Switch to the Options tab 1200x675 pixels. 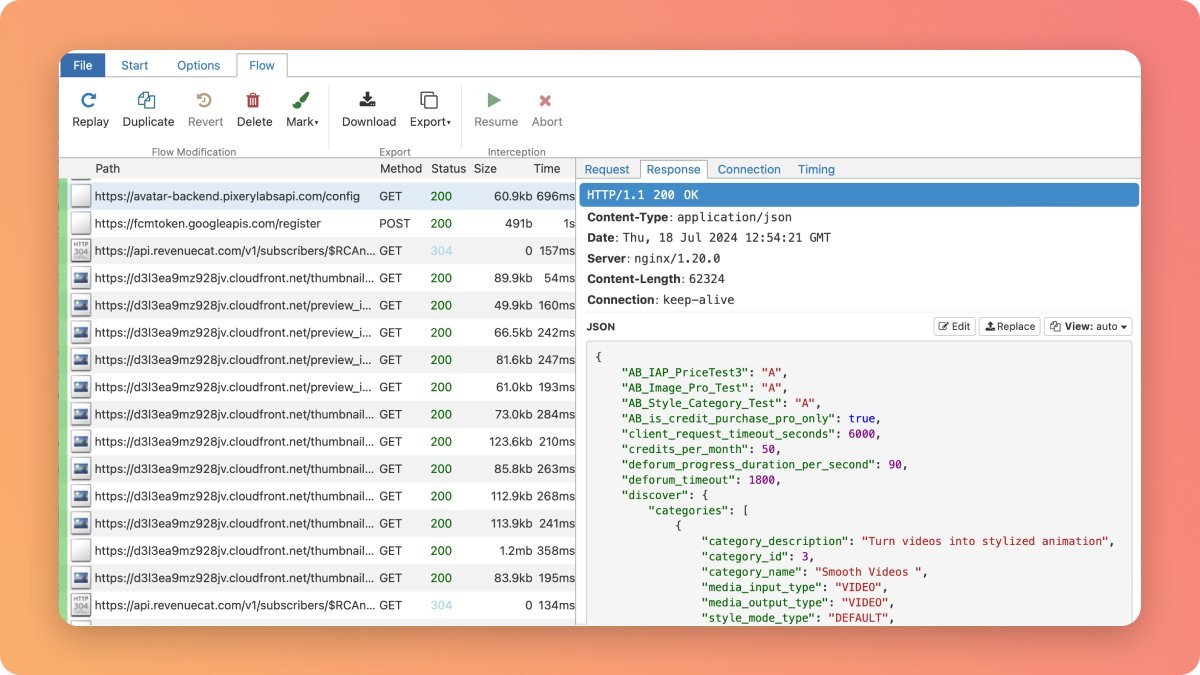point(198,65)
